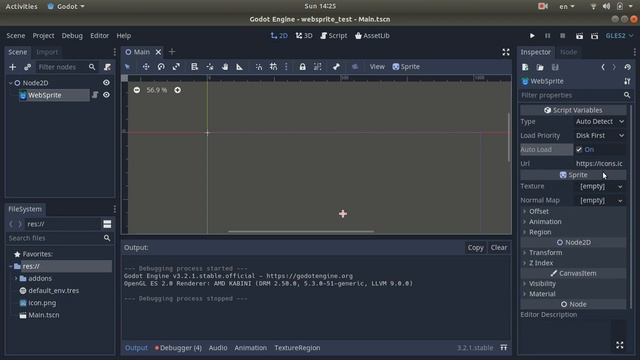This screenshot has width=640, height=360.
Task: Open the Normal Map [empty] dropdown
Action: coord(601,200)
